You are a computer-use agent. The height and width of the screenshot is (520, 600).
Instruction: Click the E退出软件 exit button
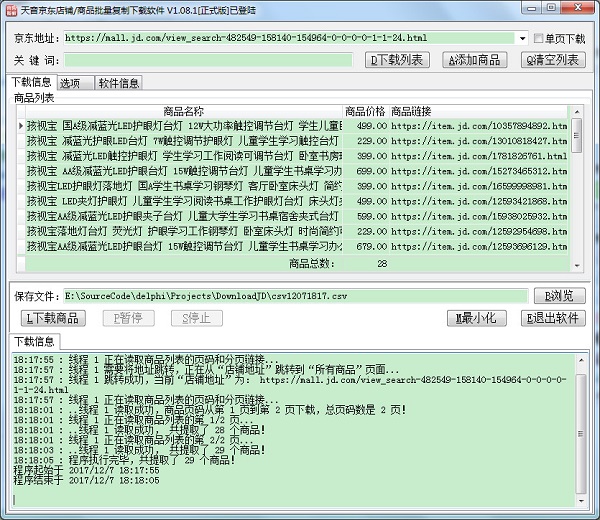pyautogui.click(x=553, y=318)
